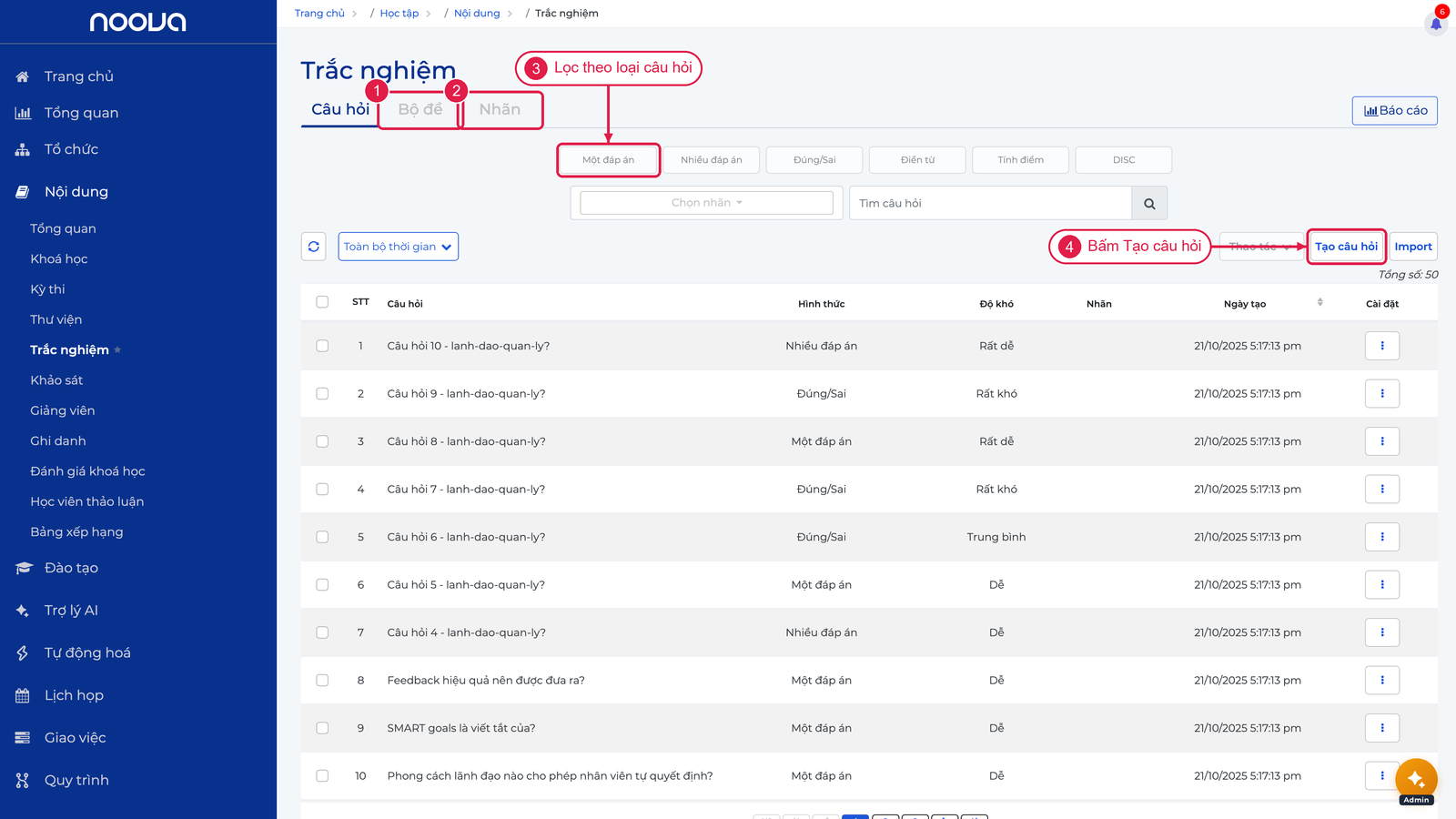Select checkbox for SMART goals question
The width and height of the screenshot is (1456, 819).
tap(322, 728)
